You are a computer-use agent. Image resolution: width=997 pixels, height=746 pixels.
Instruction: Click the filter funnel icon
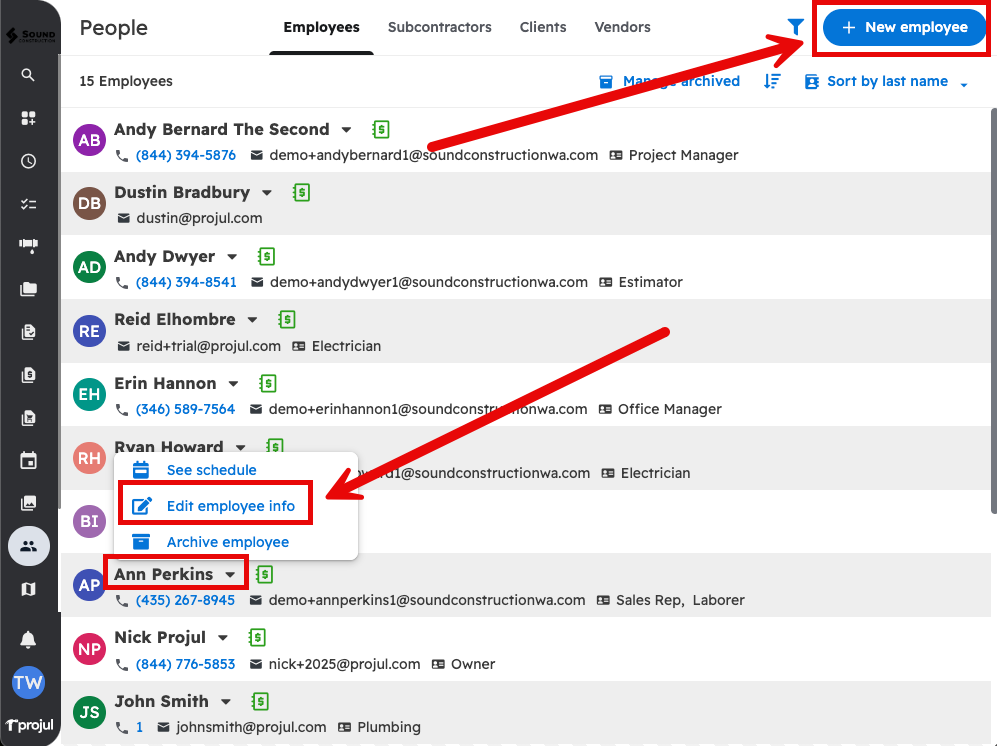[796, 27]
